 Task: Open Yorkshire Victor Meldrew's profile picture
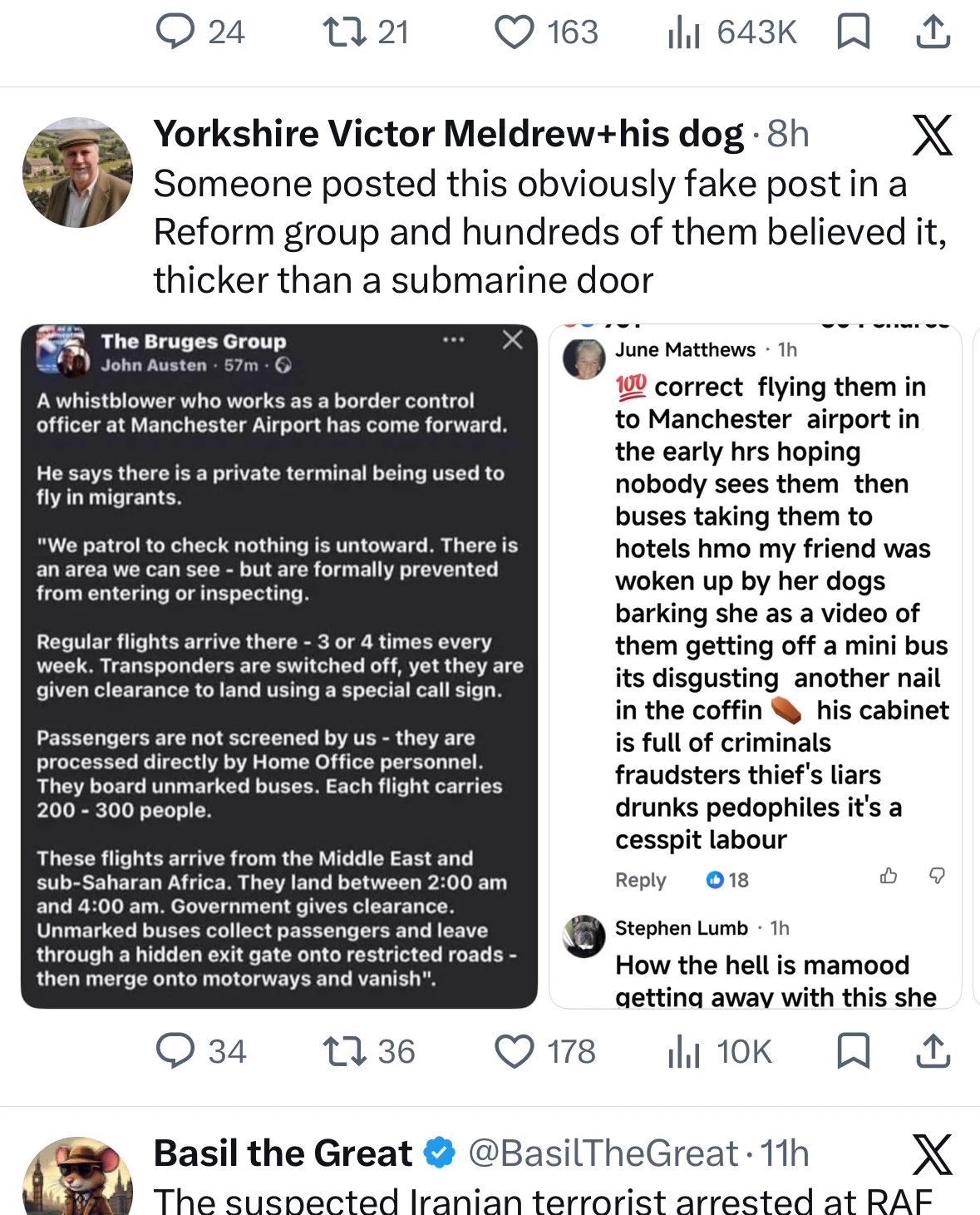(x=77, y=172)
